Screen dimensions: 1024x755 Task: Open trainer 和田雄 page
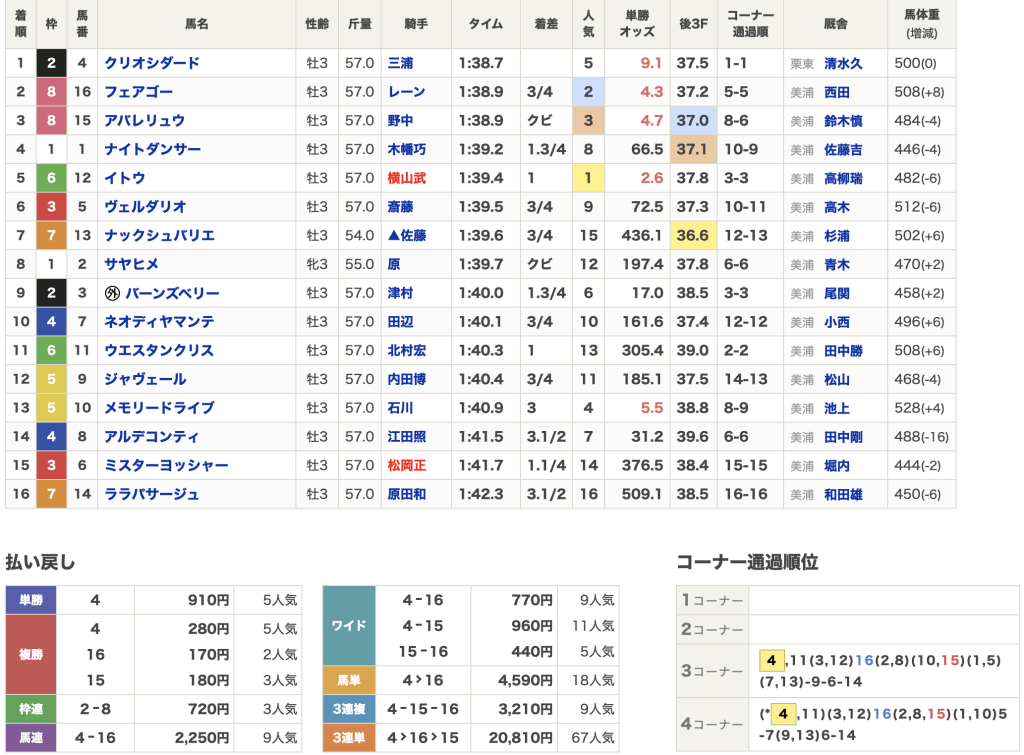[843, 495]
